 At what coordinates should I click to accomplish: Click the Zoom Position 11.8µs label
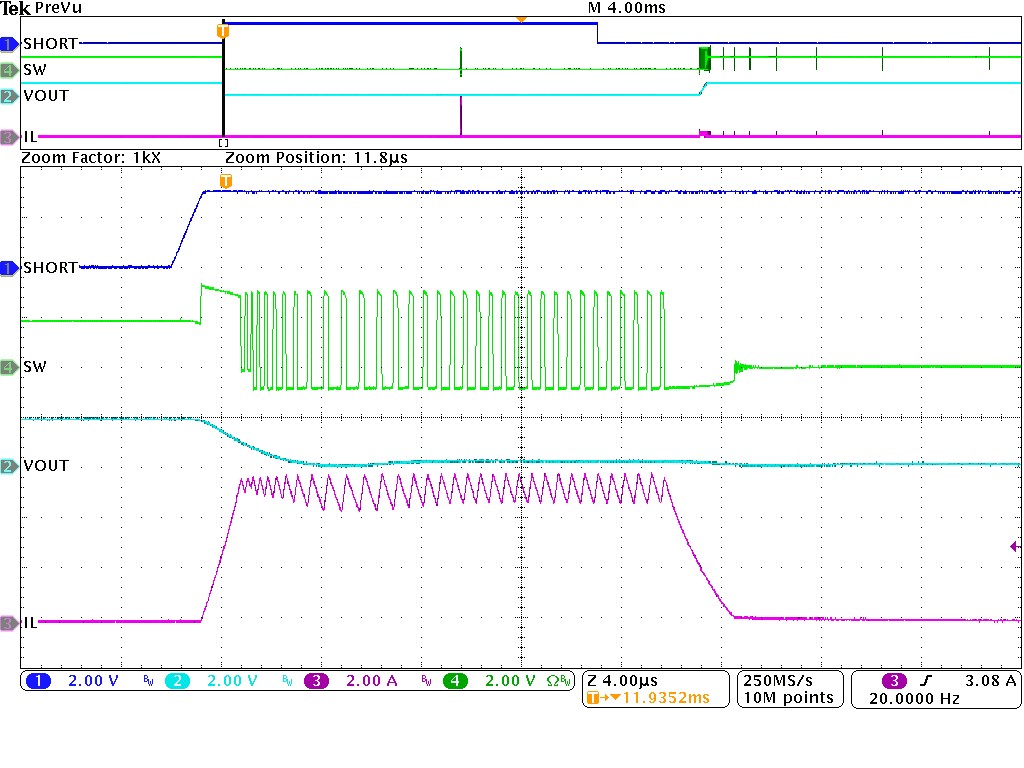pyautogui.click(x=316, y=158)
